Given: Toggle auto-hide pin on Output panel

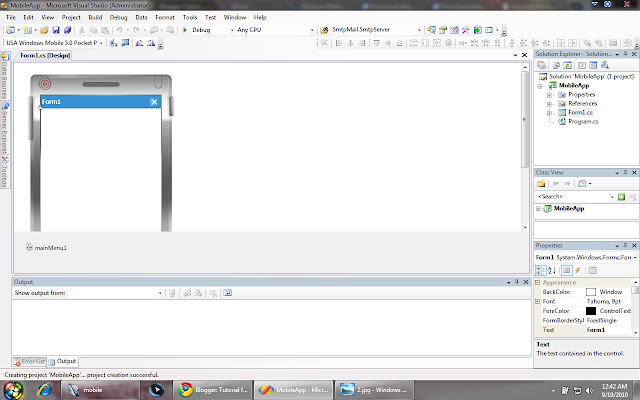Looking at the screenshot, I should (517, 282).
